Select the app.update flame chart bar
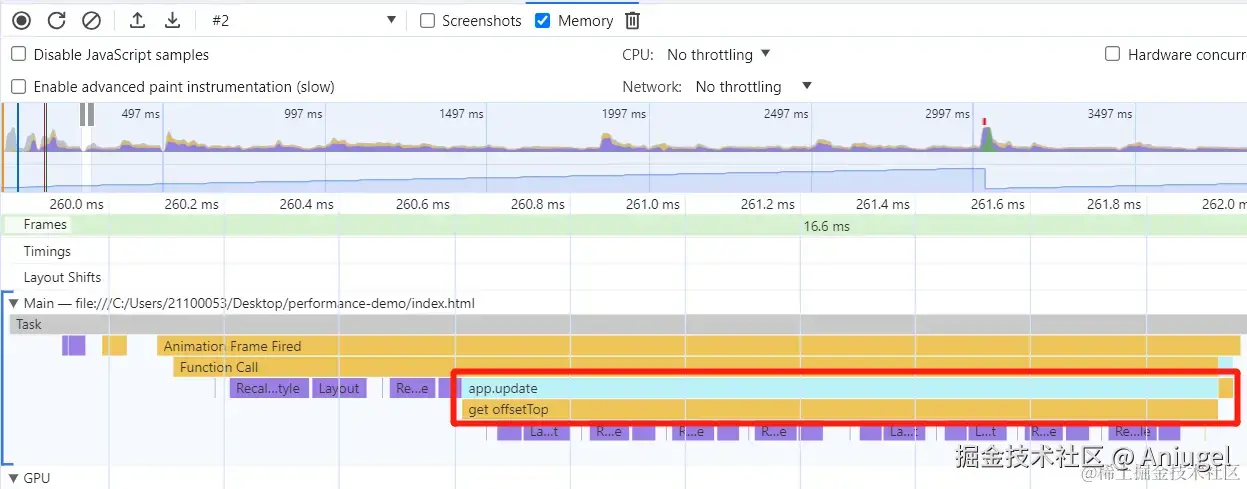 coord(838,388)
